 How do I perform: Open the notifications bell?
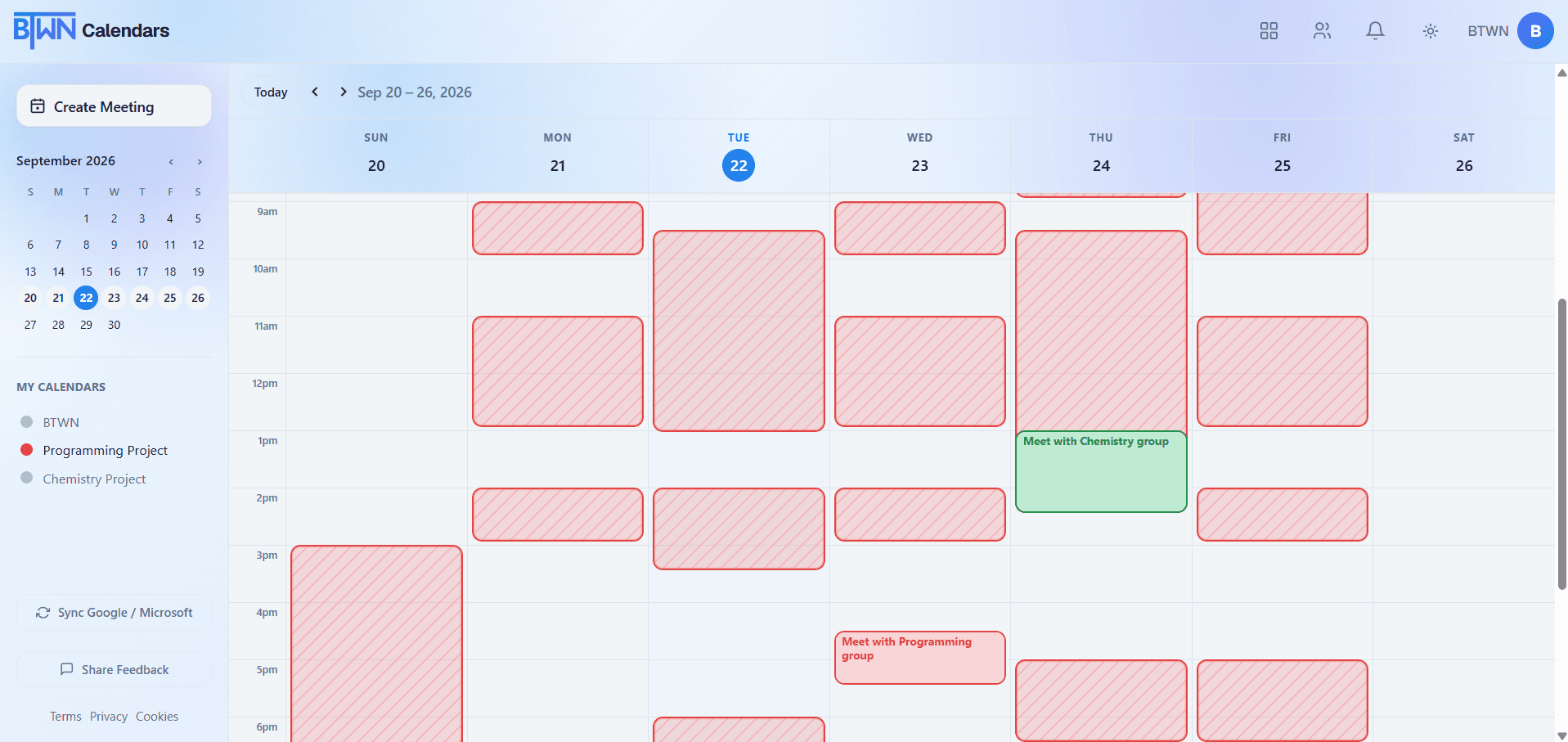coord(1376,31)
